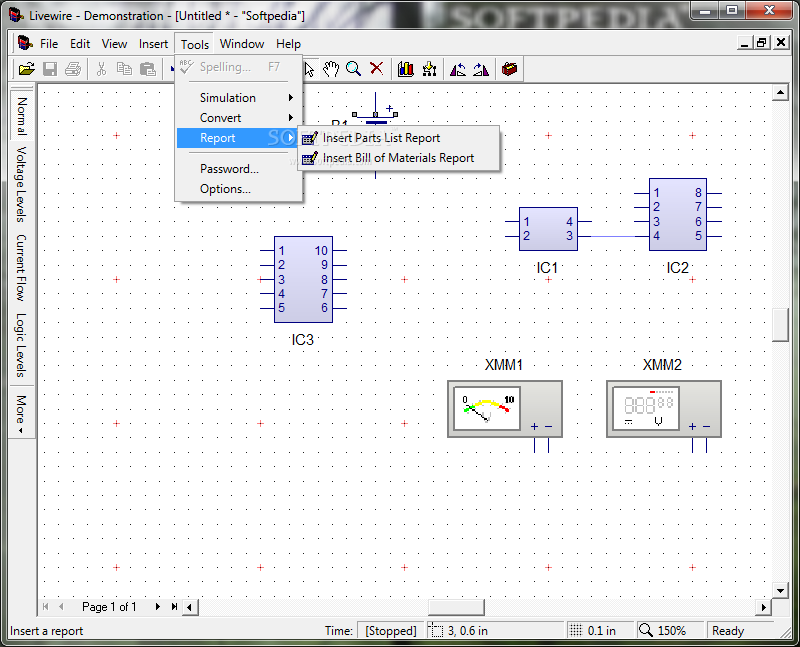800x647 pixels.
Task: Click the XMM2 label text
Action: point(662,365)
